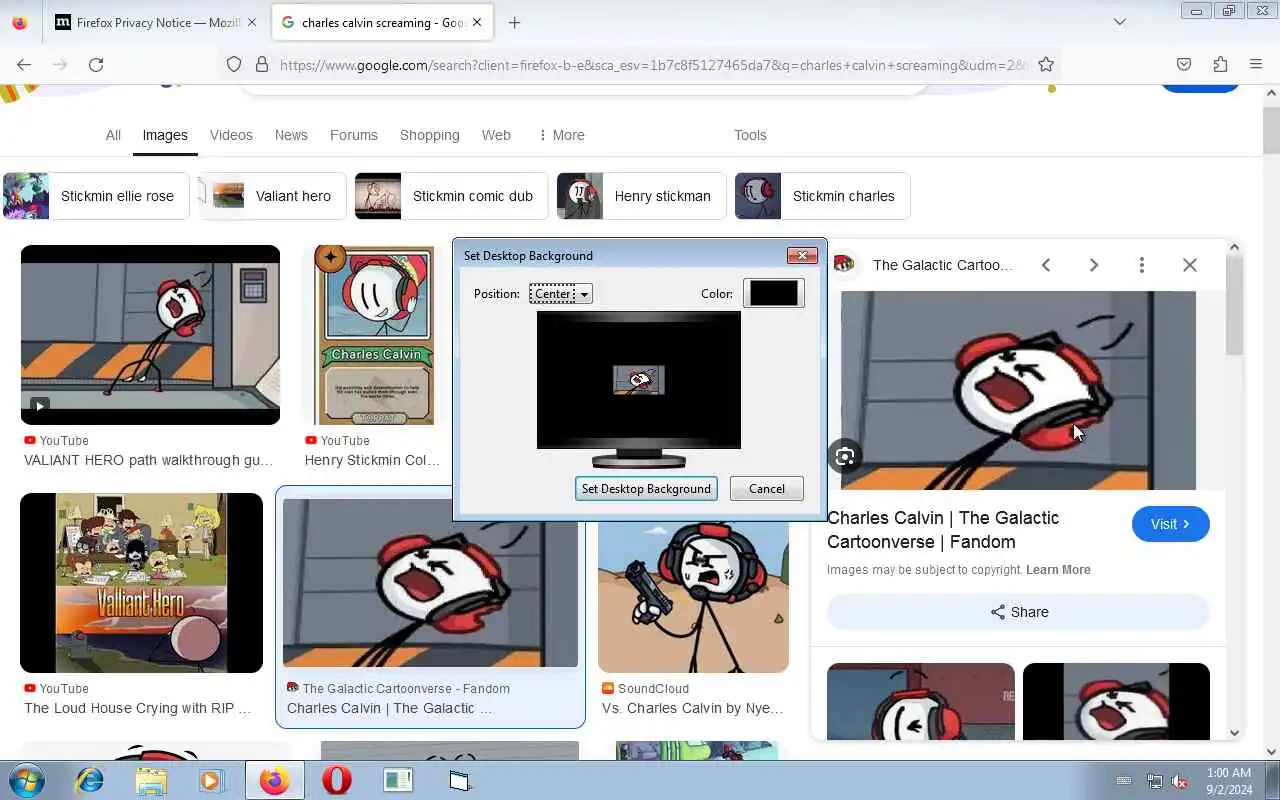Open Vs. Charles Calvin SoundCloud image
The height and width of the screenshot is (800, 1280).
coord(693,596)
